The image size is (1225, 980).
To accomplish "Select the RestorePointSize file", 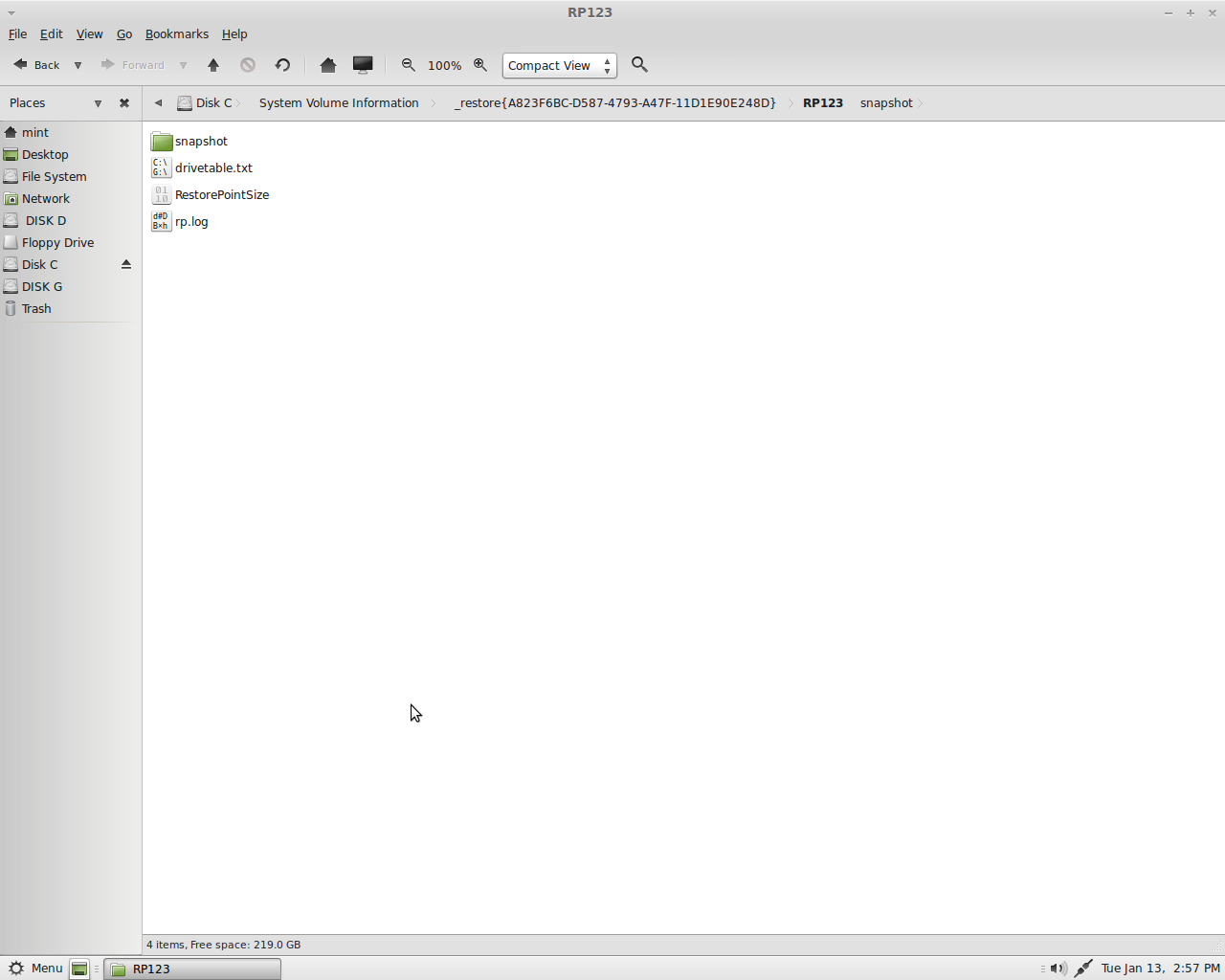I will pos(211,194).
